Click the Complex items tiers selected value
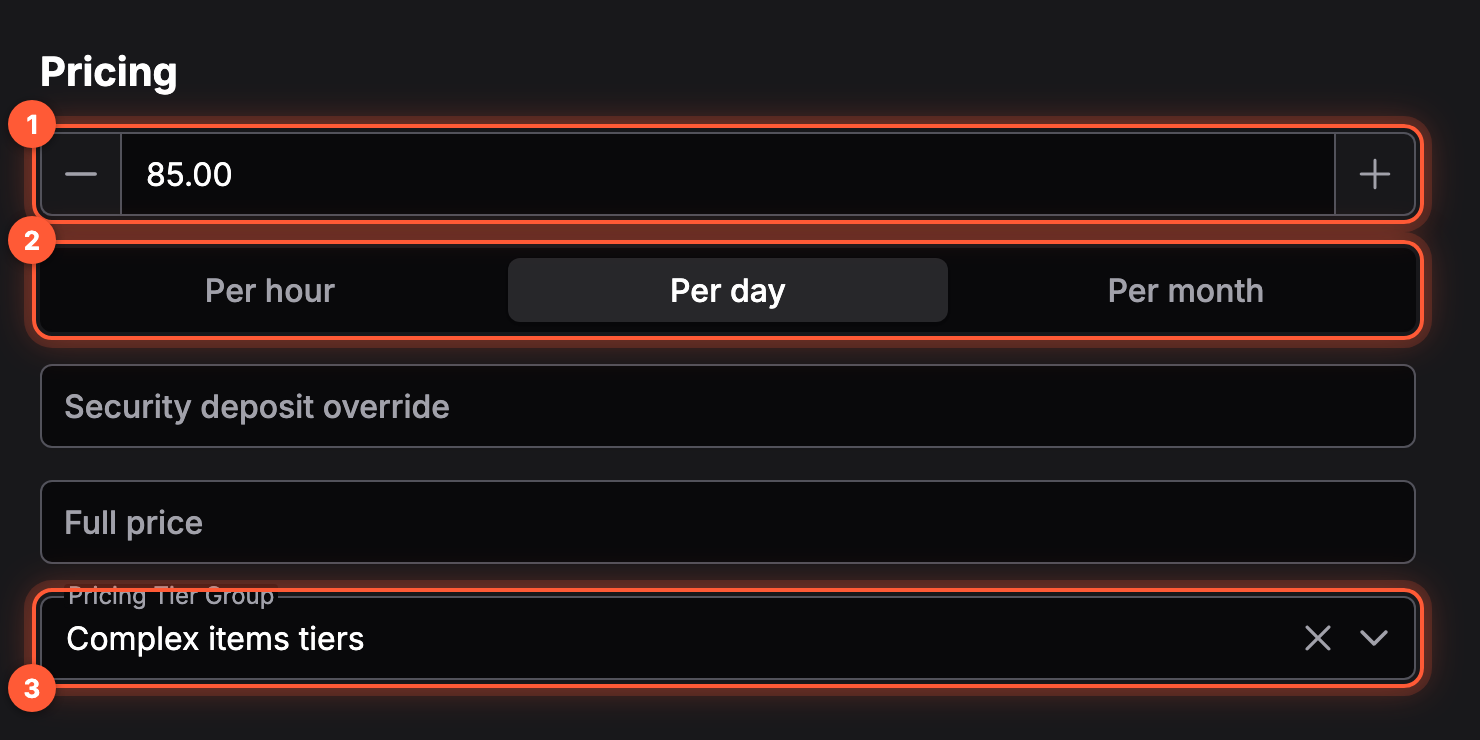 tap(215, 639)
